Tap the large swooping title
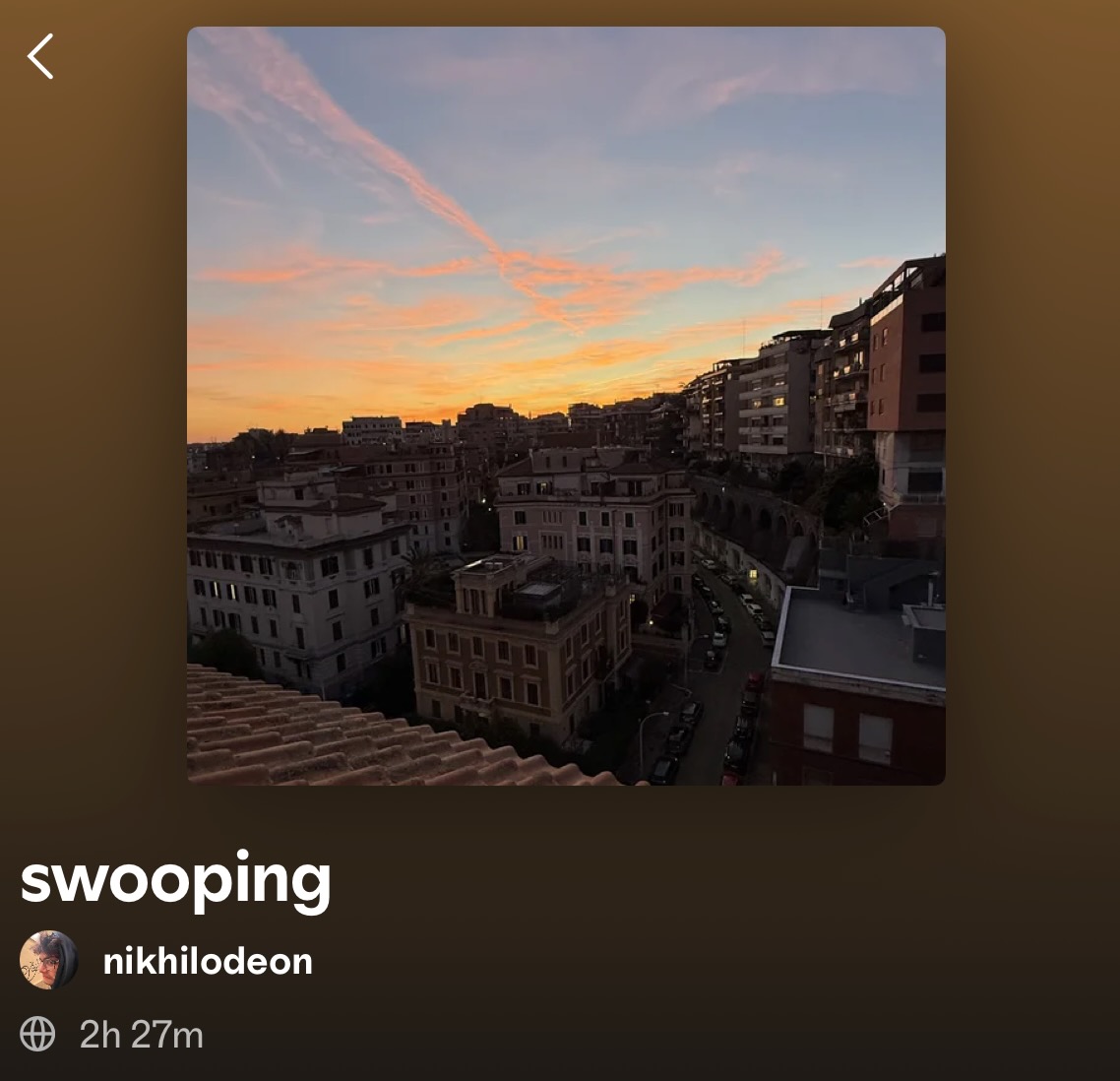 [x=176, y=880]
